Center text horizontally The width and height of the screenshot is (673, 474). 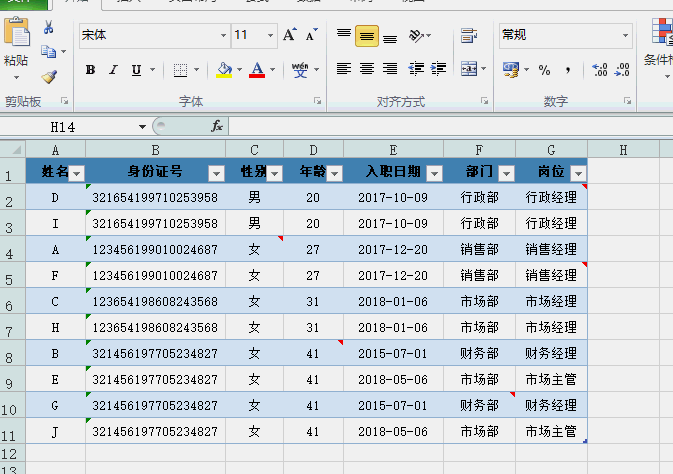tap(367, 68)
